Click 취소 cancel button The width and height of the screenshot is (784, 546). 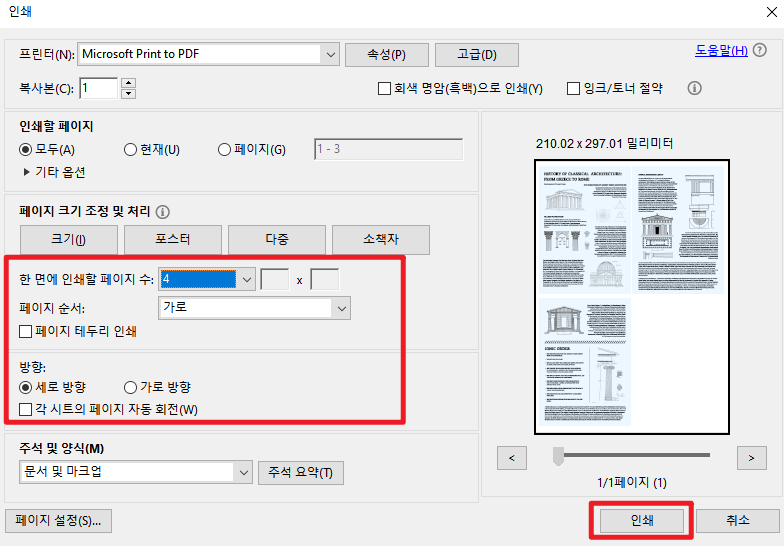coord(738,520)
